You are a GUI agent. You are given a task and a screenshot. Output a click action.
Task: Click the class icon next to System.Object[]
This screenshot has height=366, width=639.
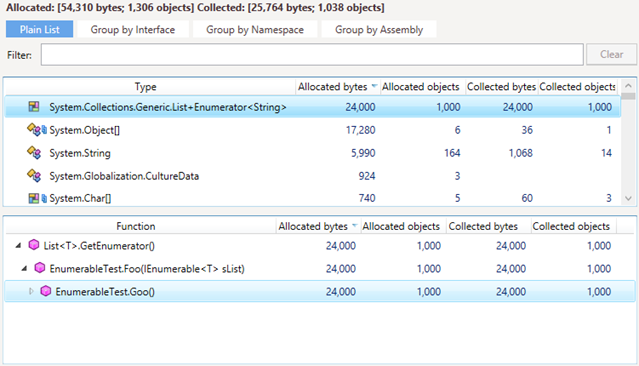34,130
